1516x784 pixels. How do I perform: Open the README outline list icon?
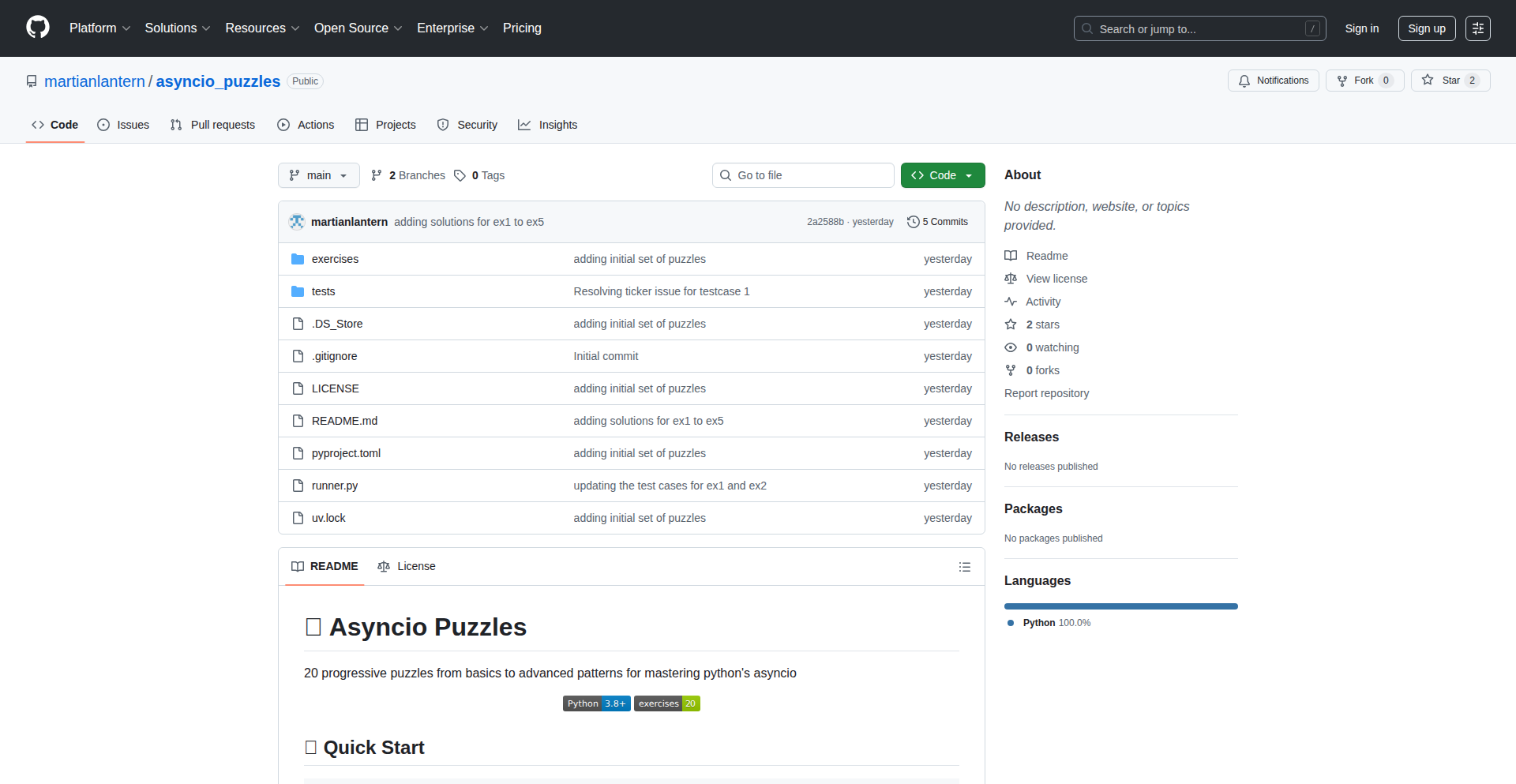tap(964, 567)
